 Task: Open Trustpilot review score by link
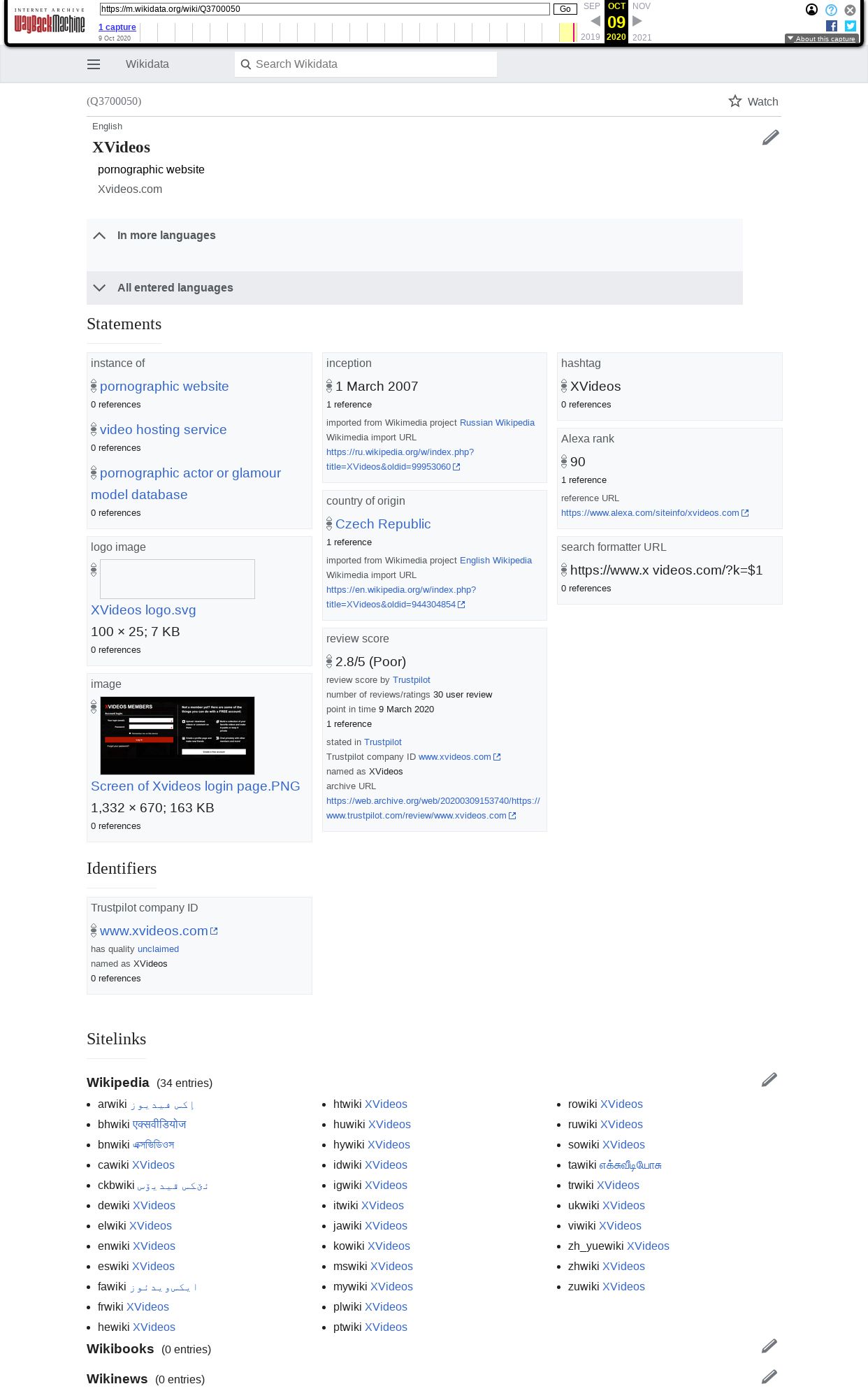[x=412, y=680]
